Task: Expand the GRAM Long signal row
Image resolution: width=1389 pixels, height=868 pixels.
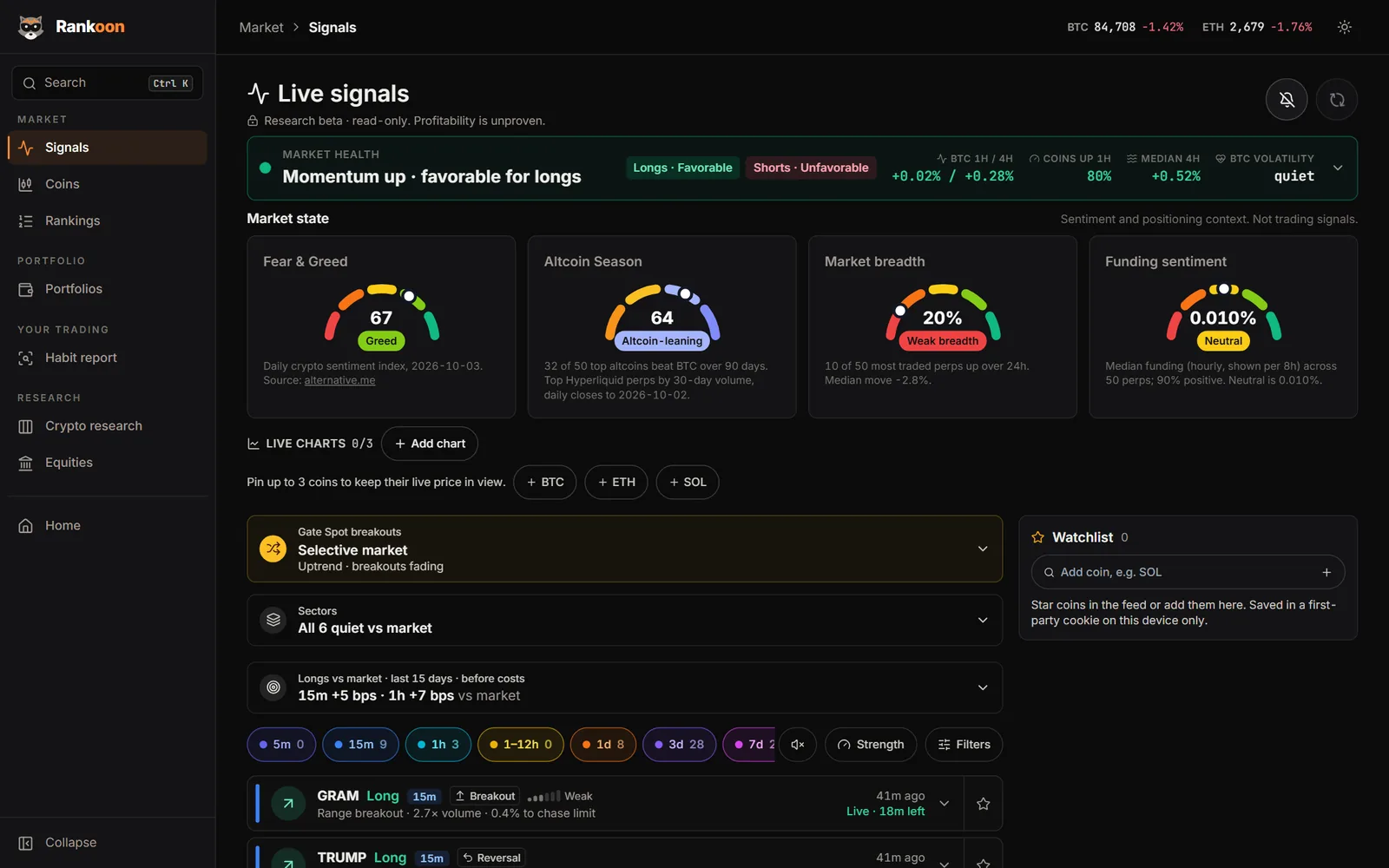Action: tap(945, 804)
